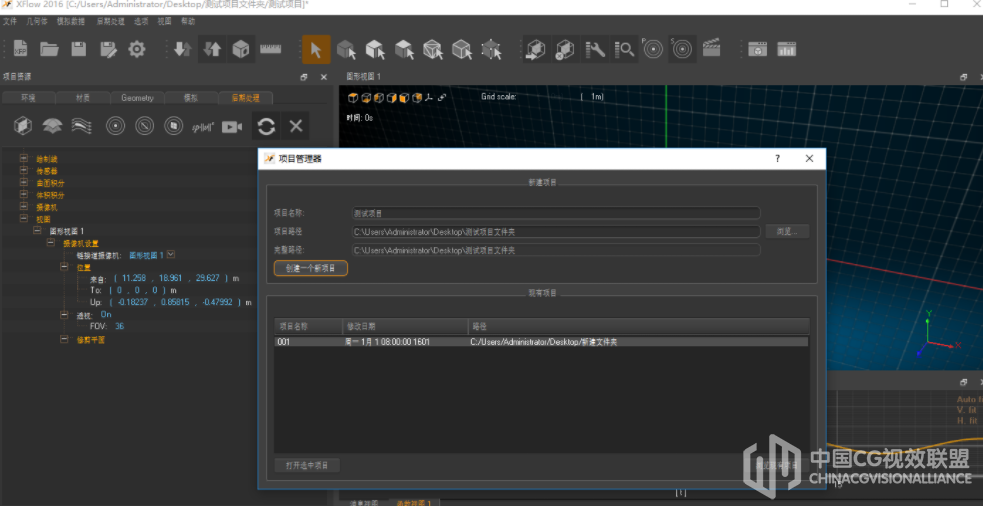Add a camera with video camera icon
This screenshot has width=983, height=506.
coord(232,127)
